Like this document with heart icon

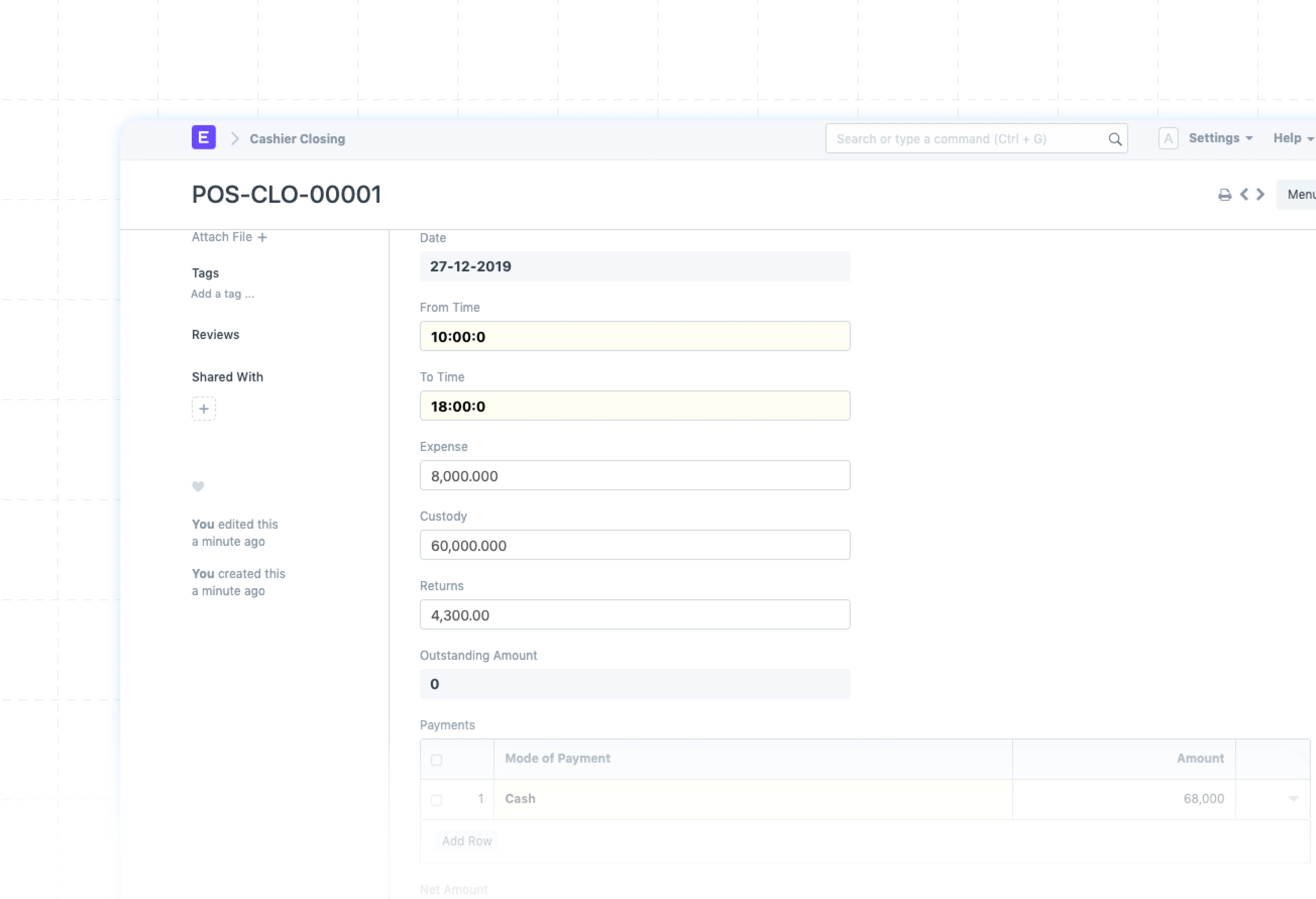[x=198, y=486]
